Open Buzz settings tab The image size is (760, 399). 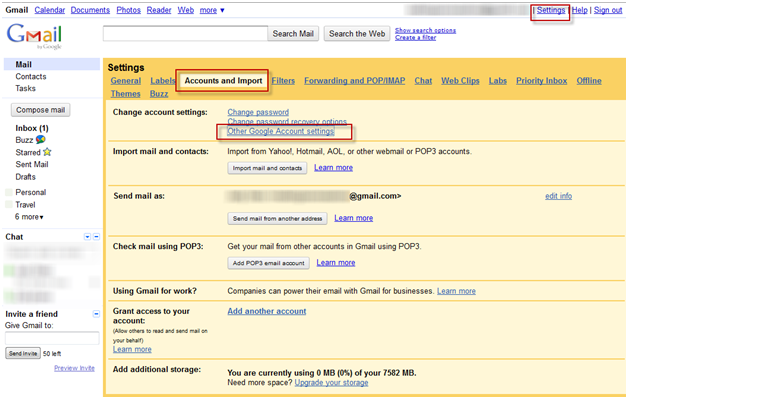point(159,94)
